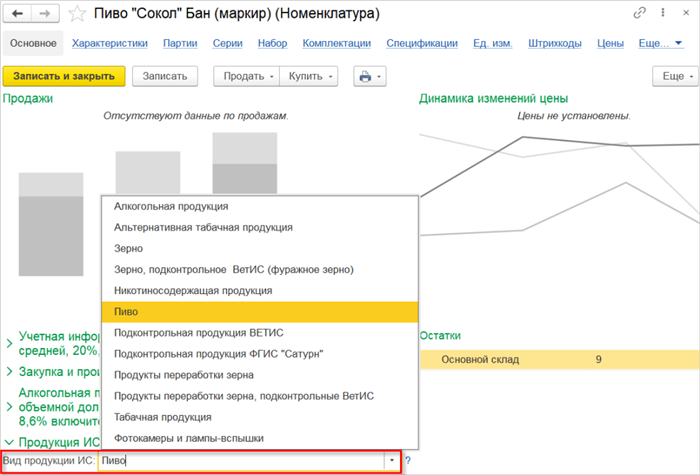This screenshot has width=700, height=475.
Task: Click the Записать button
Action: pos(165,76)
